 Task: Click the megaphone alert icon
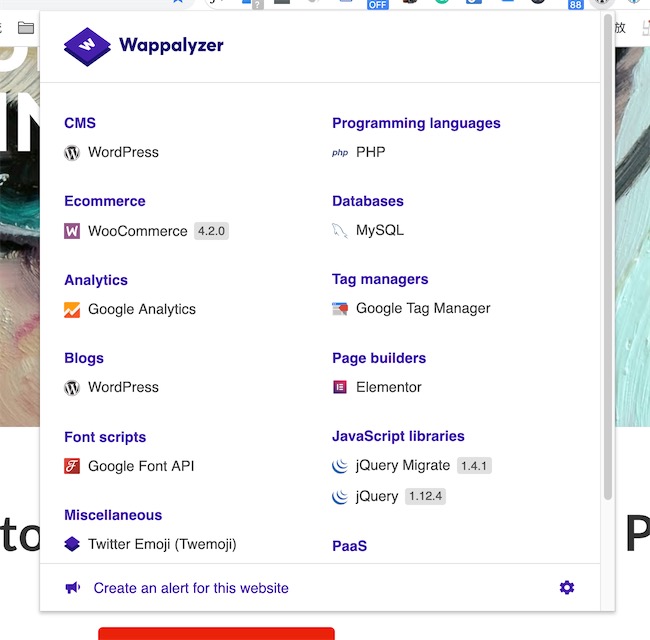[73, 587]
